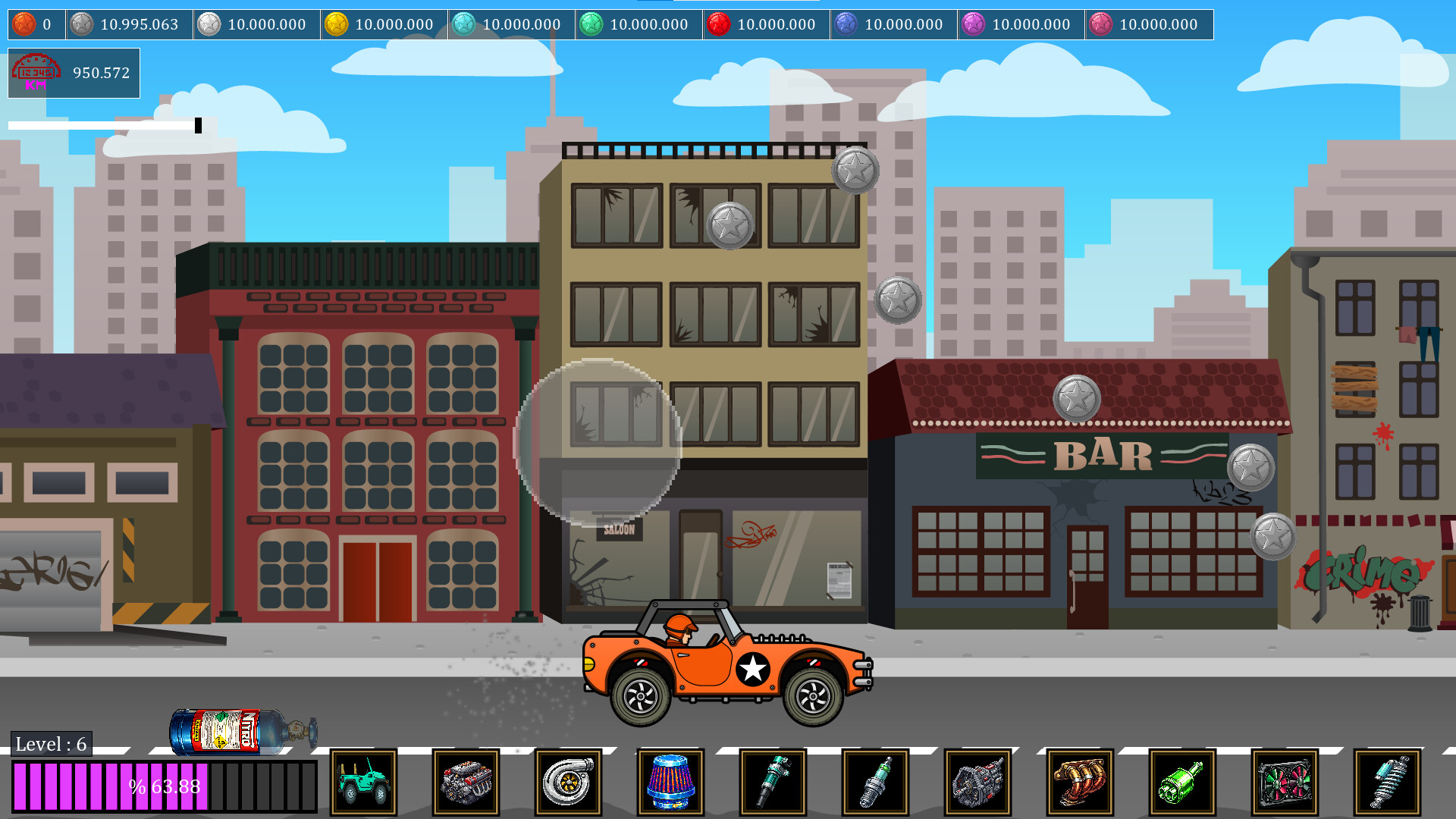1456x819 pixels.
Task: Open the radiator cooling fans upgrade
Action: pos(1285,782)
